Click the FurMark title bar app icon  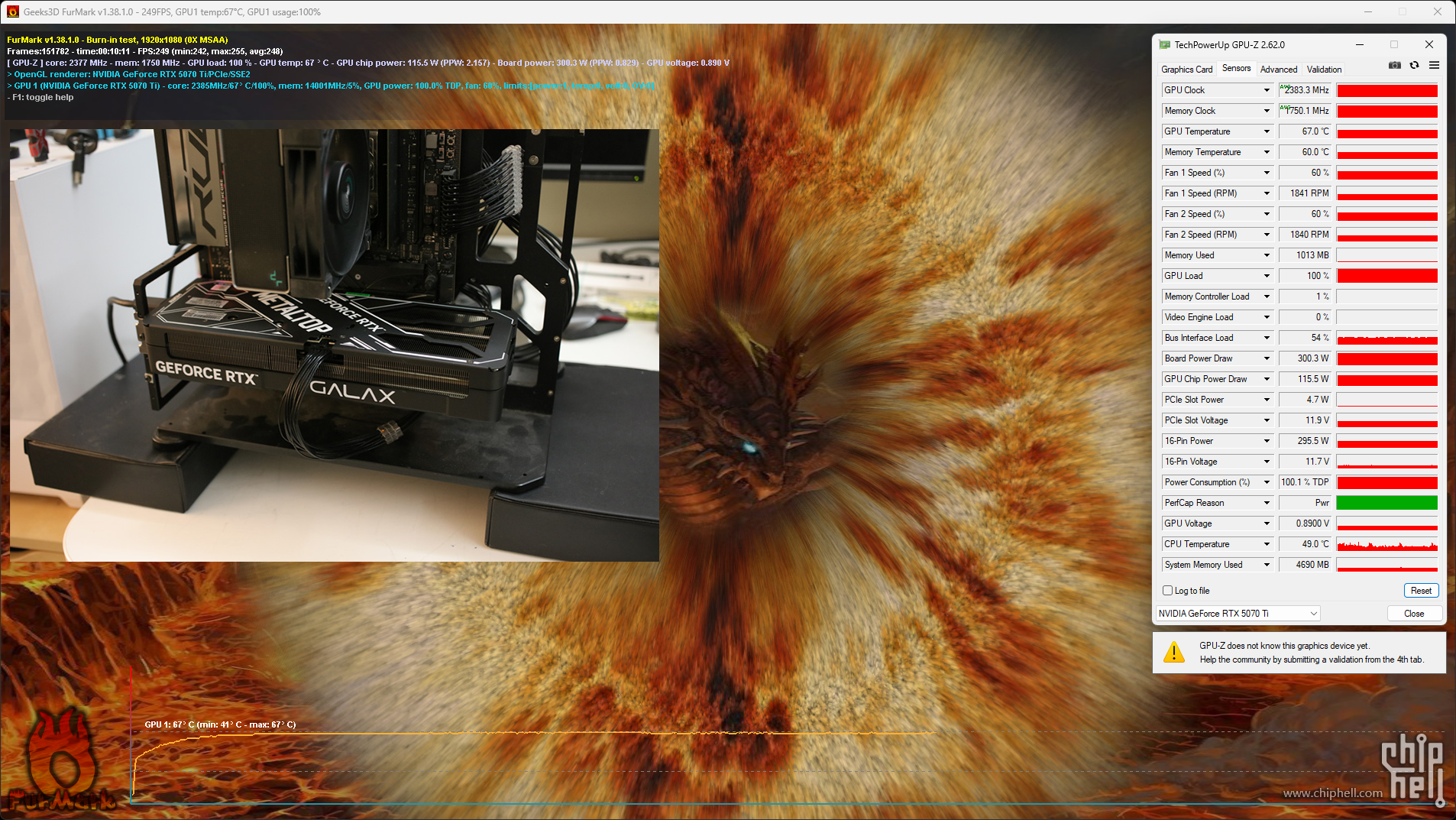pos(13,11)
